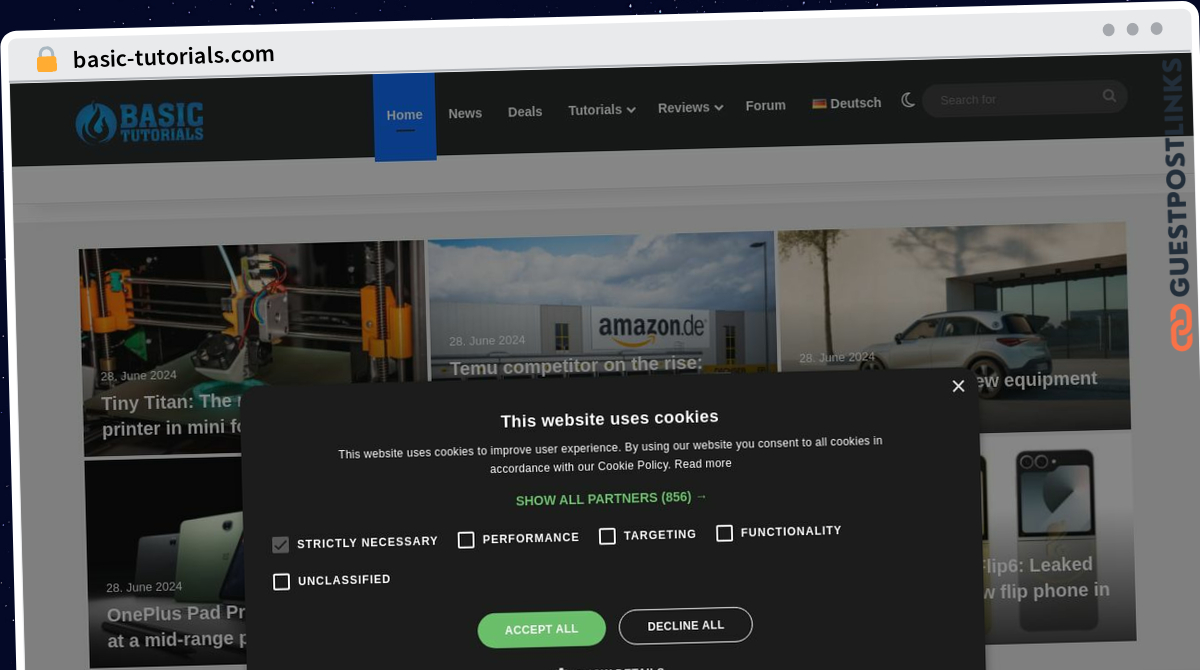Open the Flip6 leaked phone article headline
Screen dimensions: 1200x670
click(1044, 578)
